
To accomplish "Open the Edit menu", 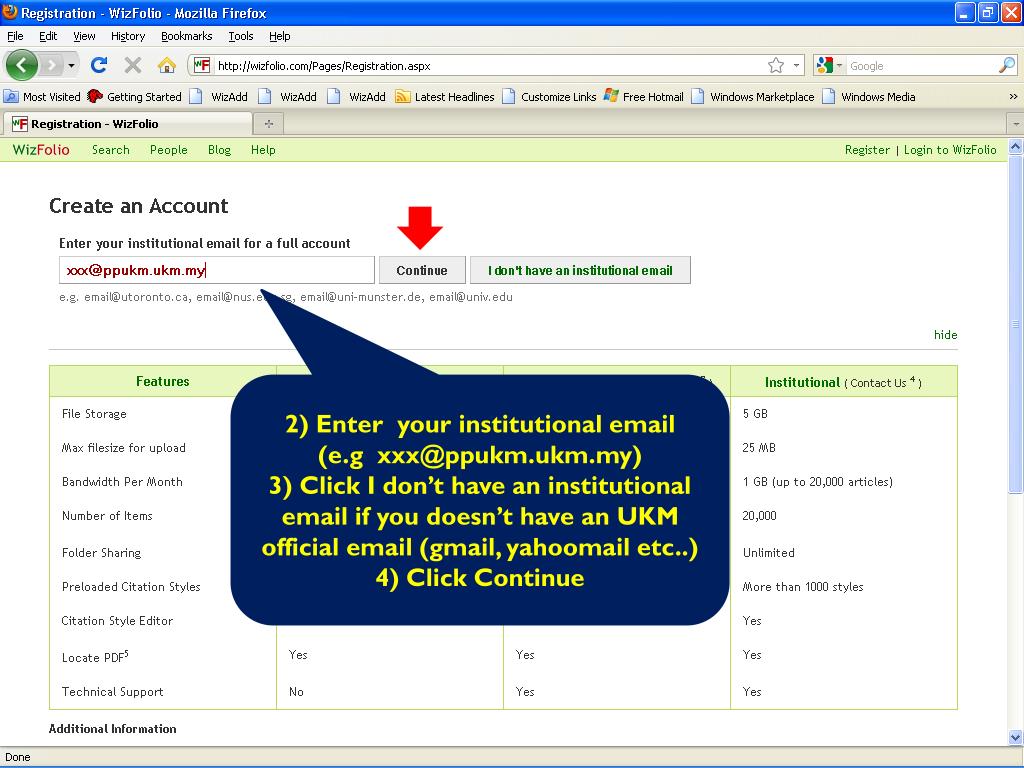I will [x=48, y=36].
